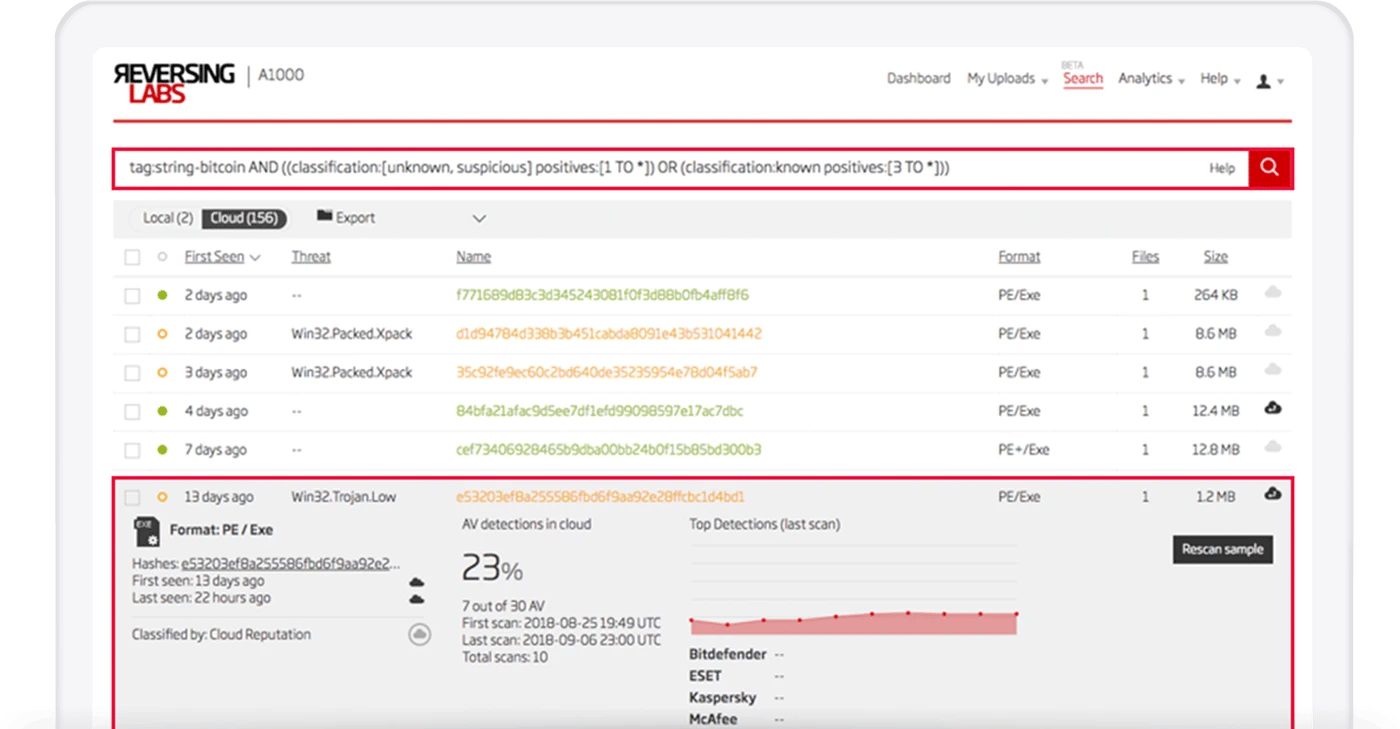Open sample f771689d83c3d345 link

pos(602,295)
